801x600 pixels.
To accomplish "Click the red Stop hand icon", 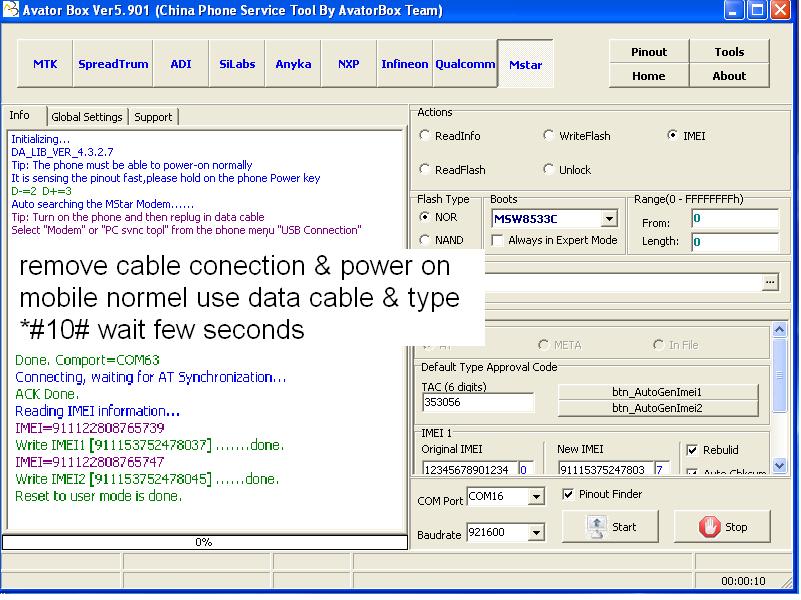I will click(709, 527).
